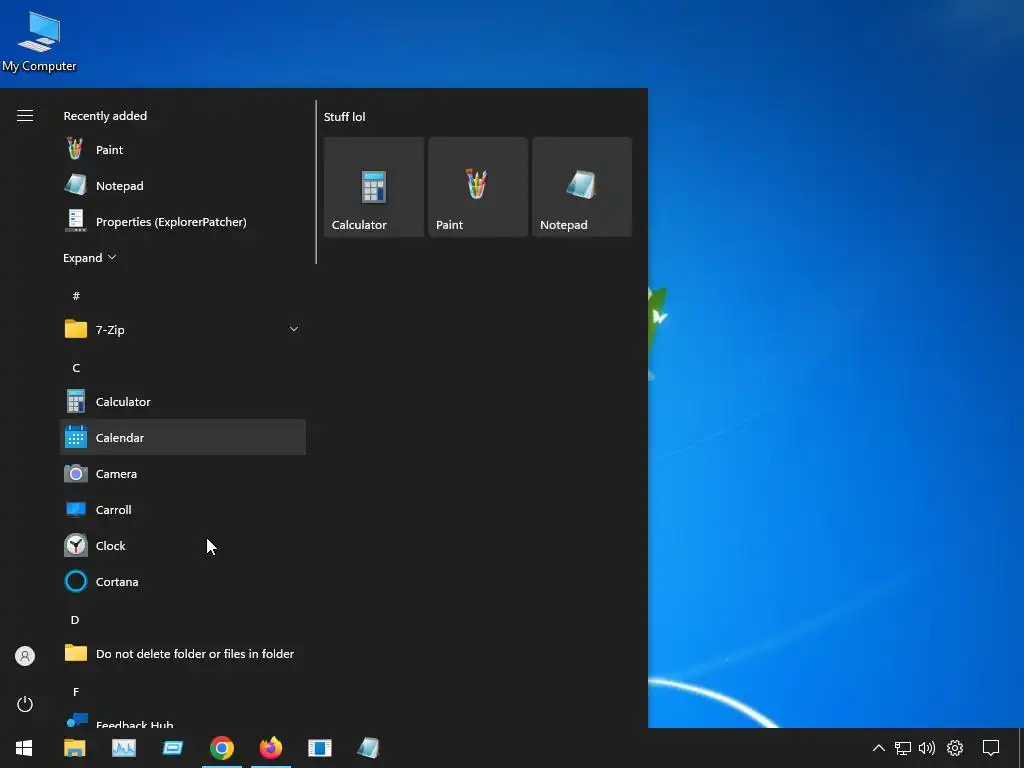Open the Run-style window taskbar icon

tap(172, 748)
